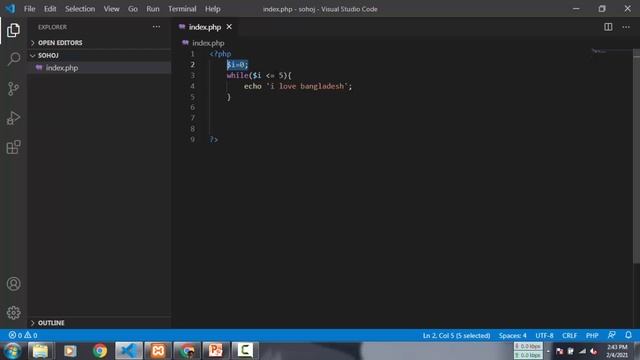
Task: Change indentation via Spaces: 4
Action: (512, 335)
